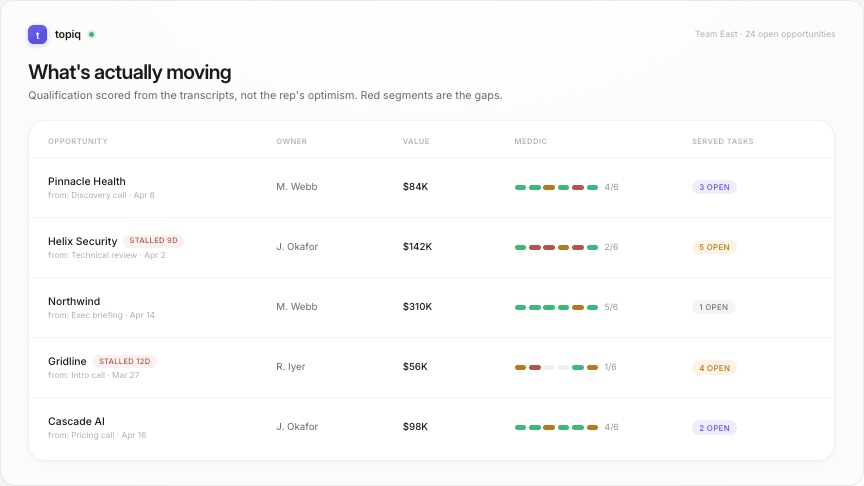Click 'from: Technical review · Apr 2'
The height and width of the screenshot is (486, 864).
coord(106,256)
